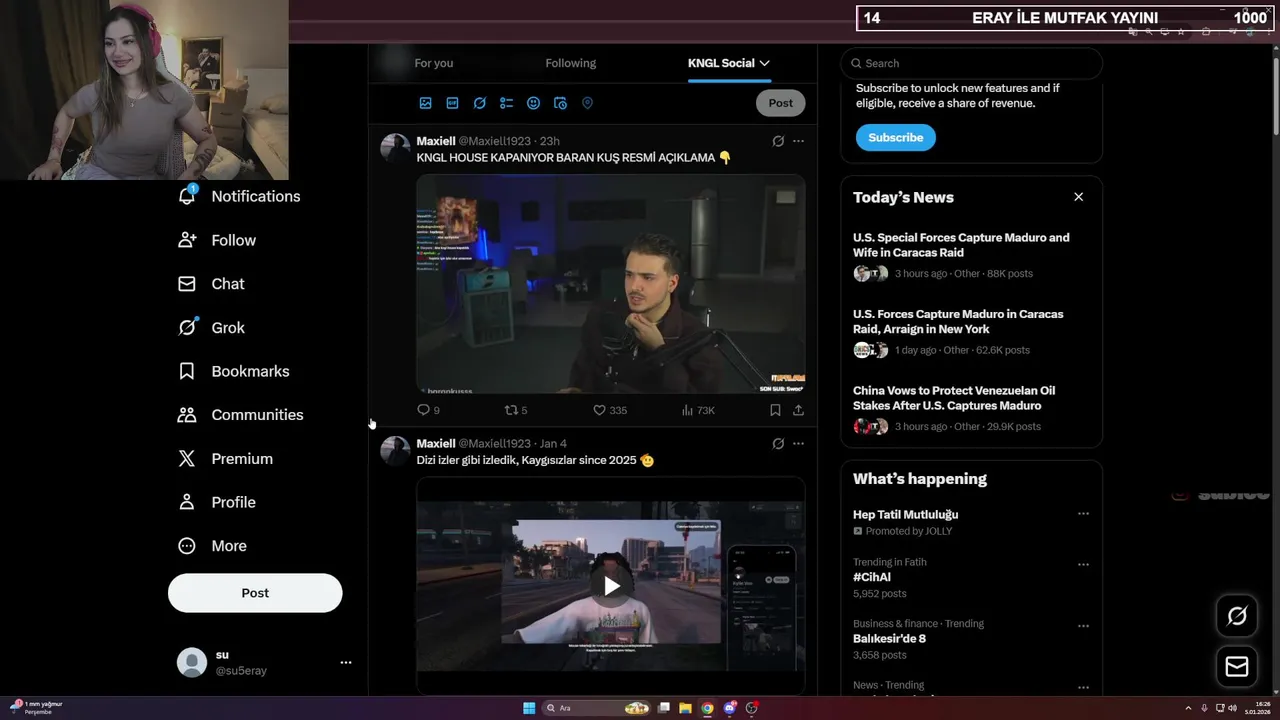This screenshot has width=1280, height=720.
Task: Go to Follow in the sidebar
Action: tap(217, 240)
